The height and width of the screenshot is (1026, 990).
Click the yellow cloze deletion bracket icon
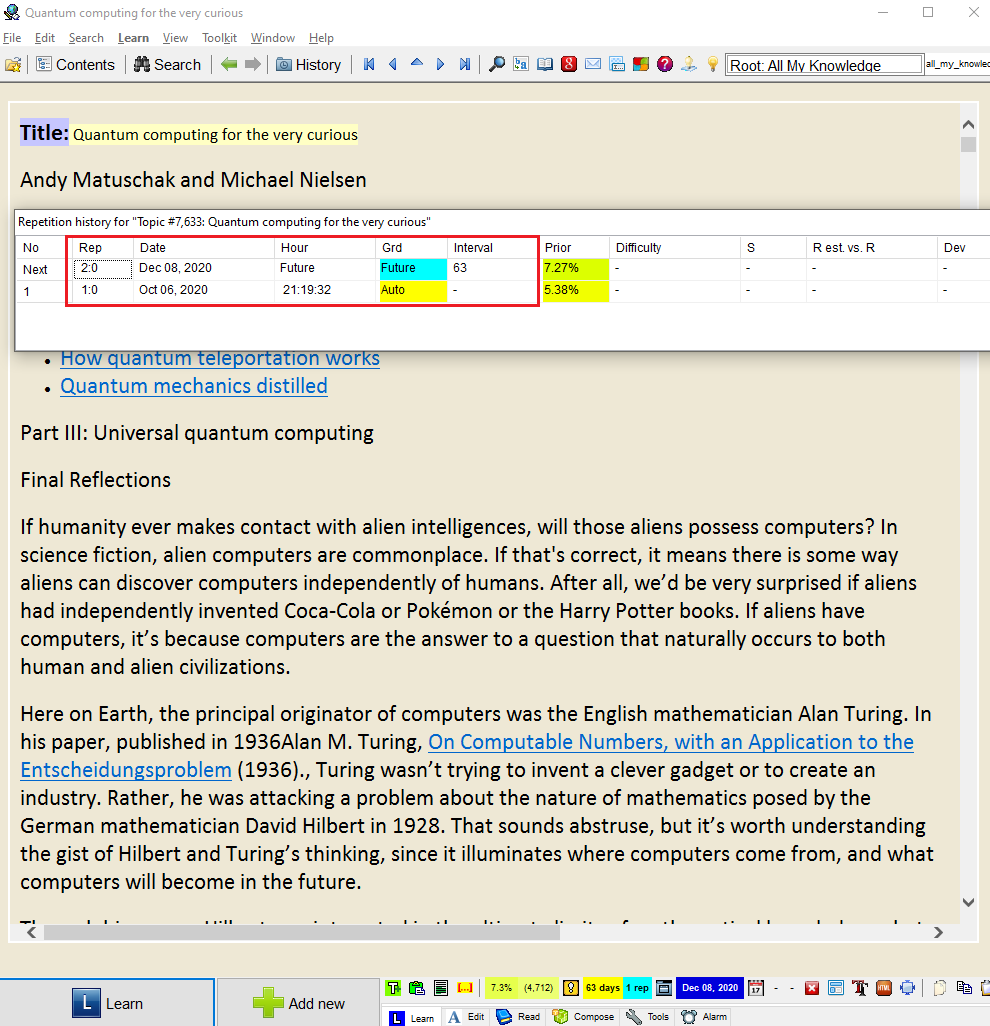[465, 988]
